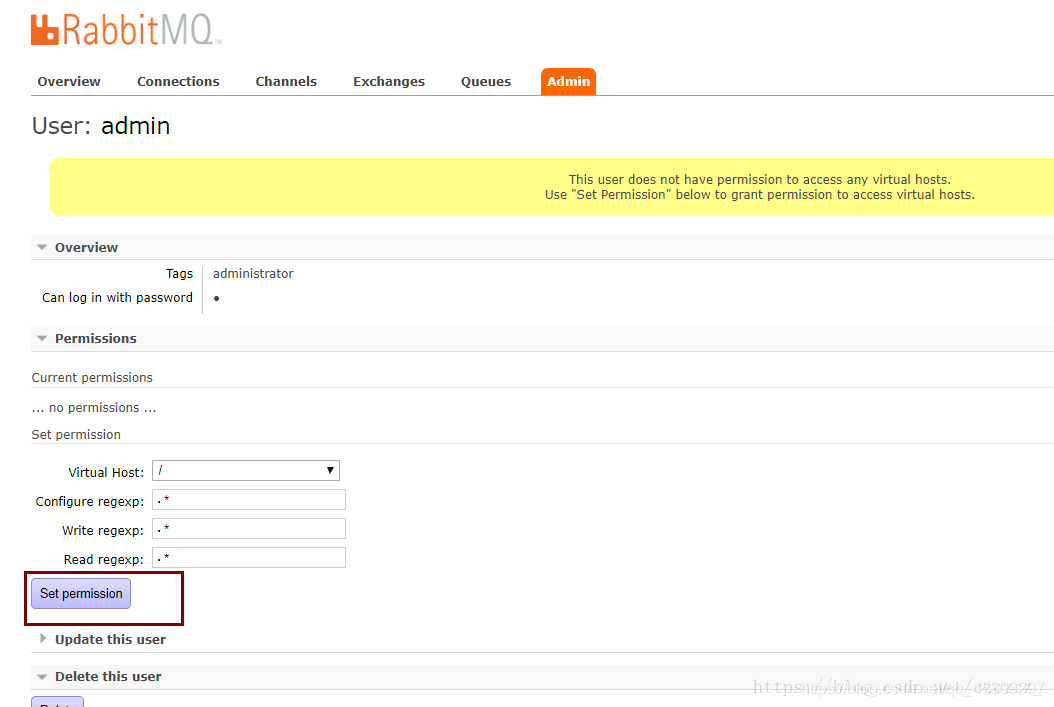The height and width of the screenshot is (707, 1054).
Task: Click the 'Set permission' section heading text
Action: 76,435
